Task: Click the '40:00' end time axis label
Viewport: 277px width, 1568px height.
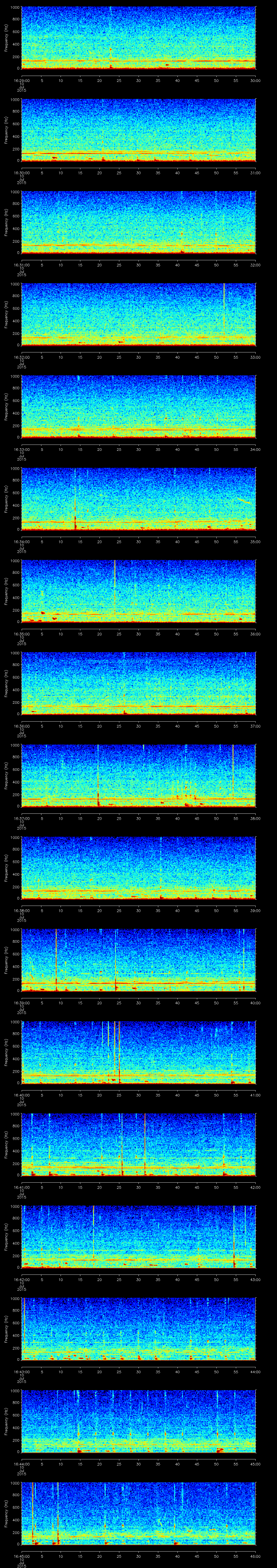Action: 255,1003
